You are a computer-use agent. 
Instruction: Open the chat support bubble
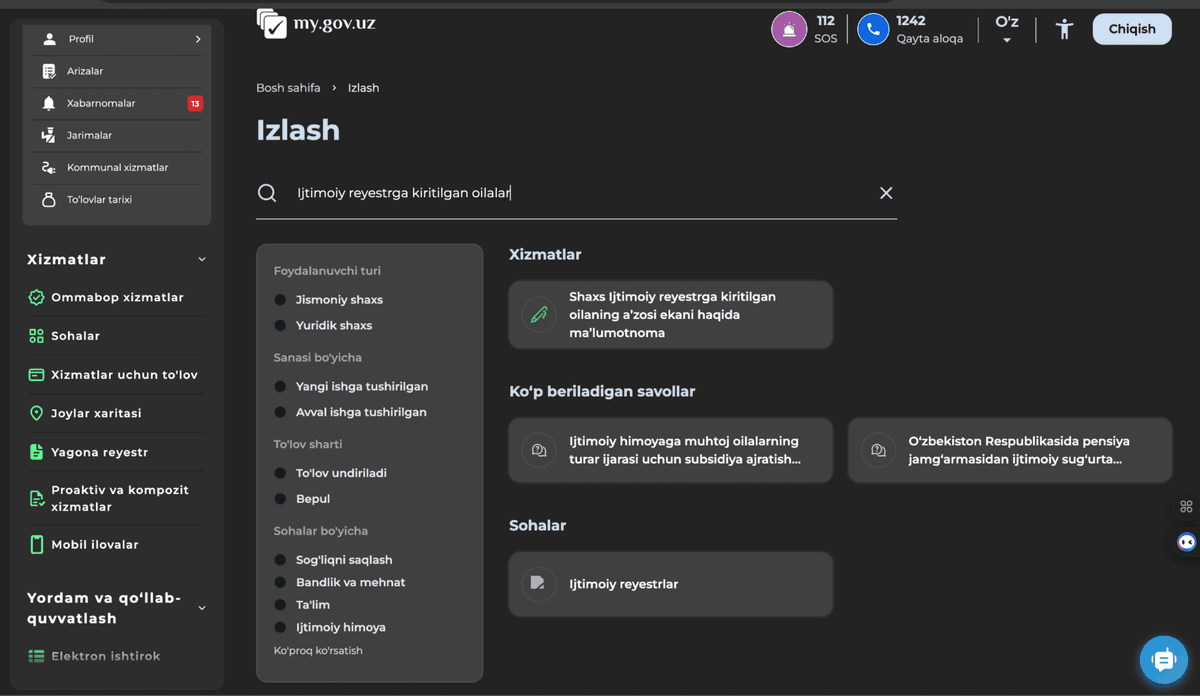(x=1164, y=660)
